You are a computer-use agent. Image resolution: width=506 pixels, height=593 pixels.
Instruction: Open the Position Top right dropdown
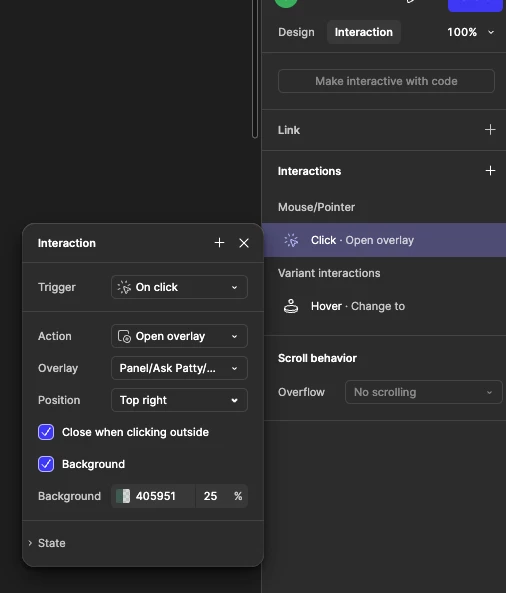179,400
